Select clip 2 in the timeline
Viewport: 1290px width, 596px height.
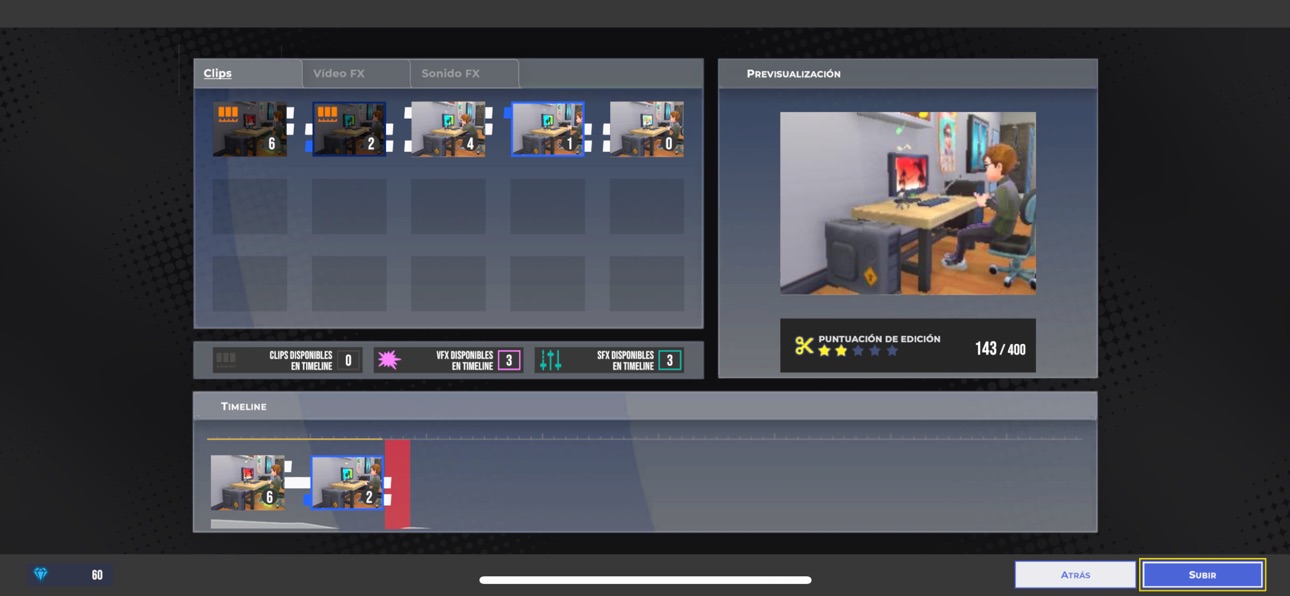[x=347, y=483]
